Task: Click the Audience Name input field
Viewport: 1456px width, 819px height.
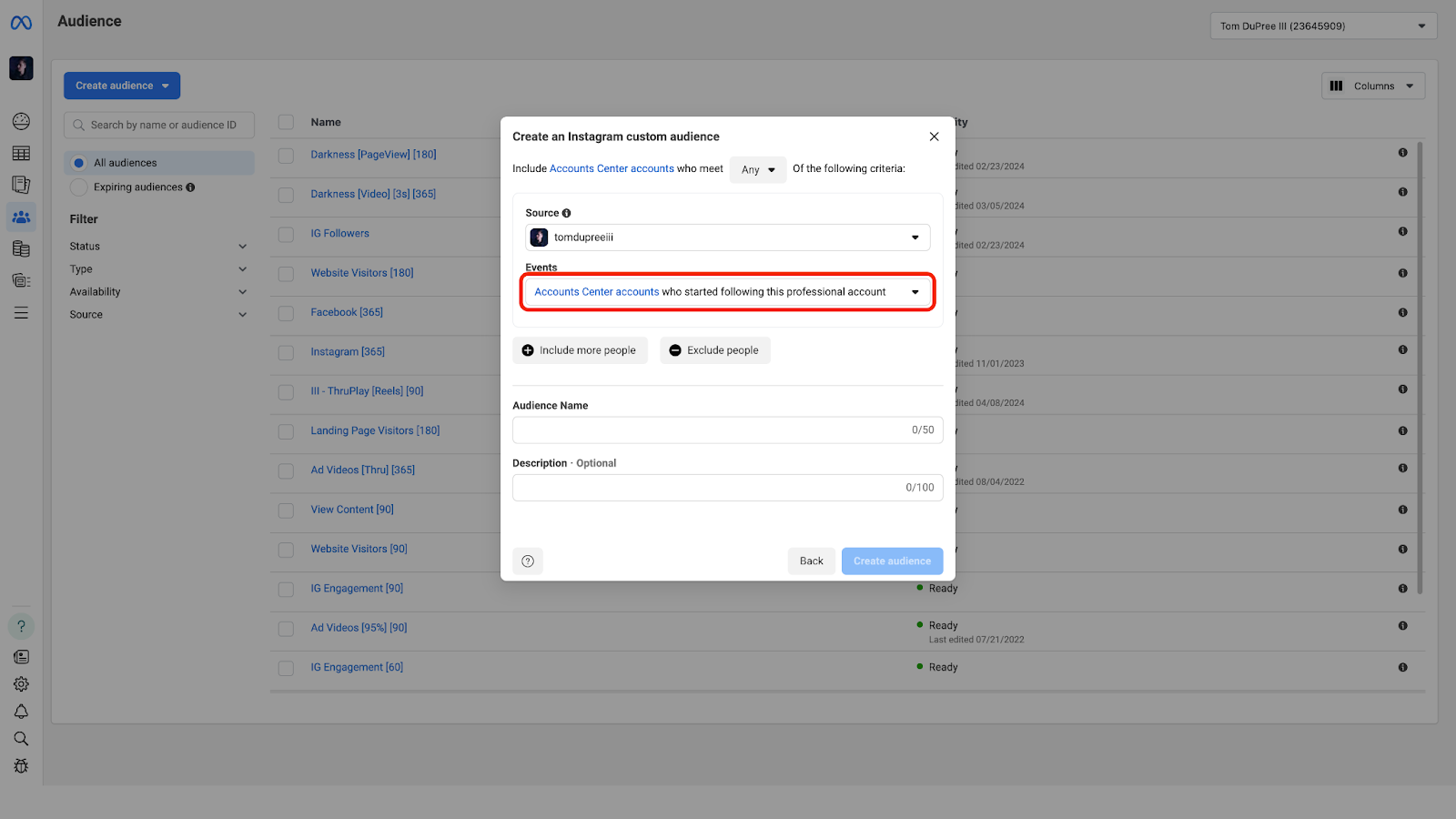Action: 728,430
